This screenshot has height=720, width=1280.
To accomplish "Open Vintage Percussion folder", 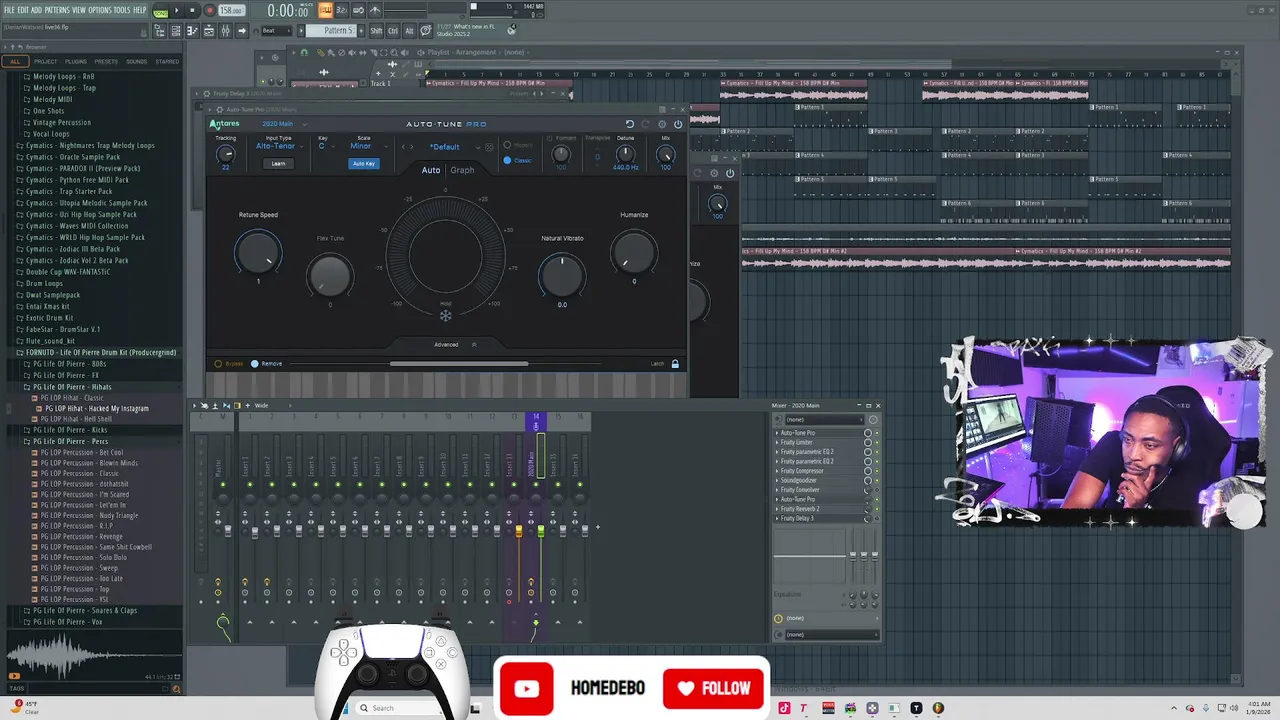I will coord(62,122).
